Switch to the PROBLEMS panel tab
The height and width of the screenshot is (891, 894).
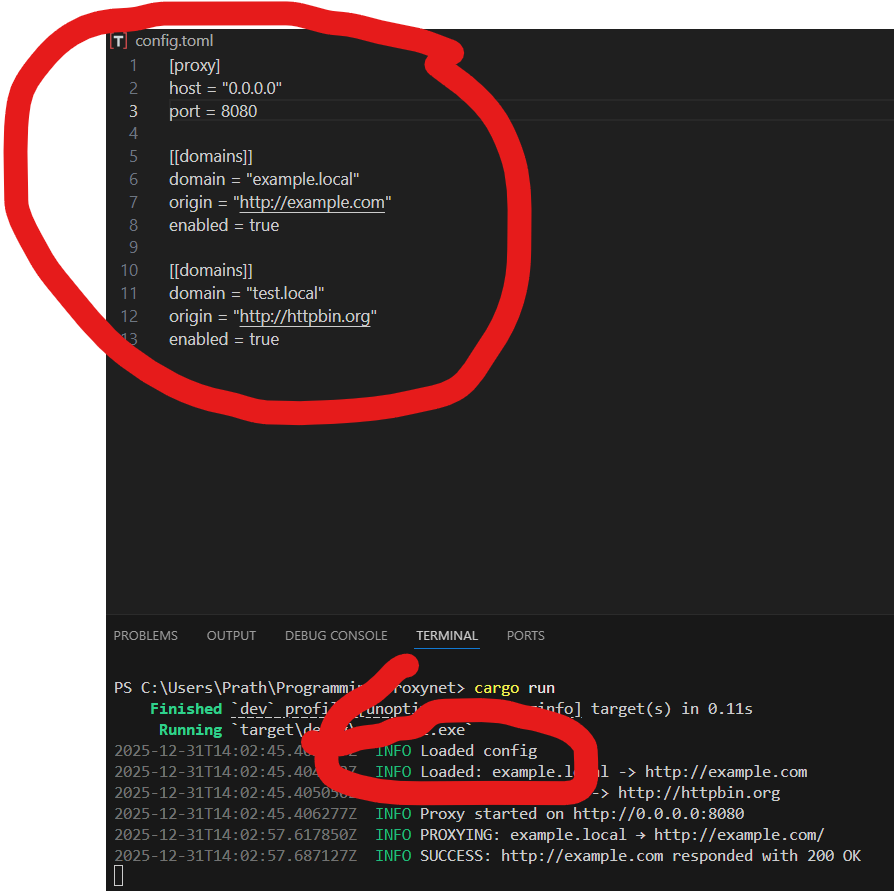[x=145, y=635]
